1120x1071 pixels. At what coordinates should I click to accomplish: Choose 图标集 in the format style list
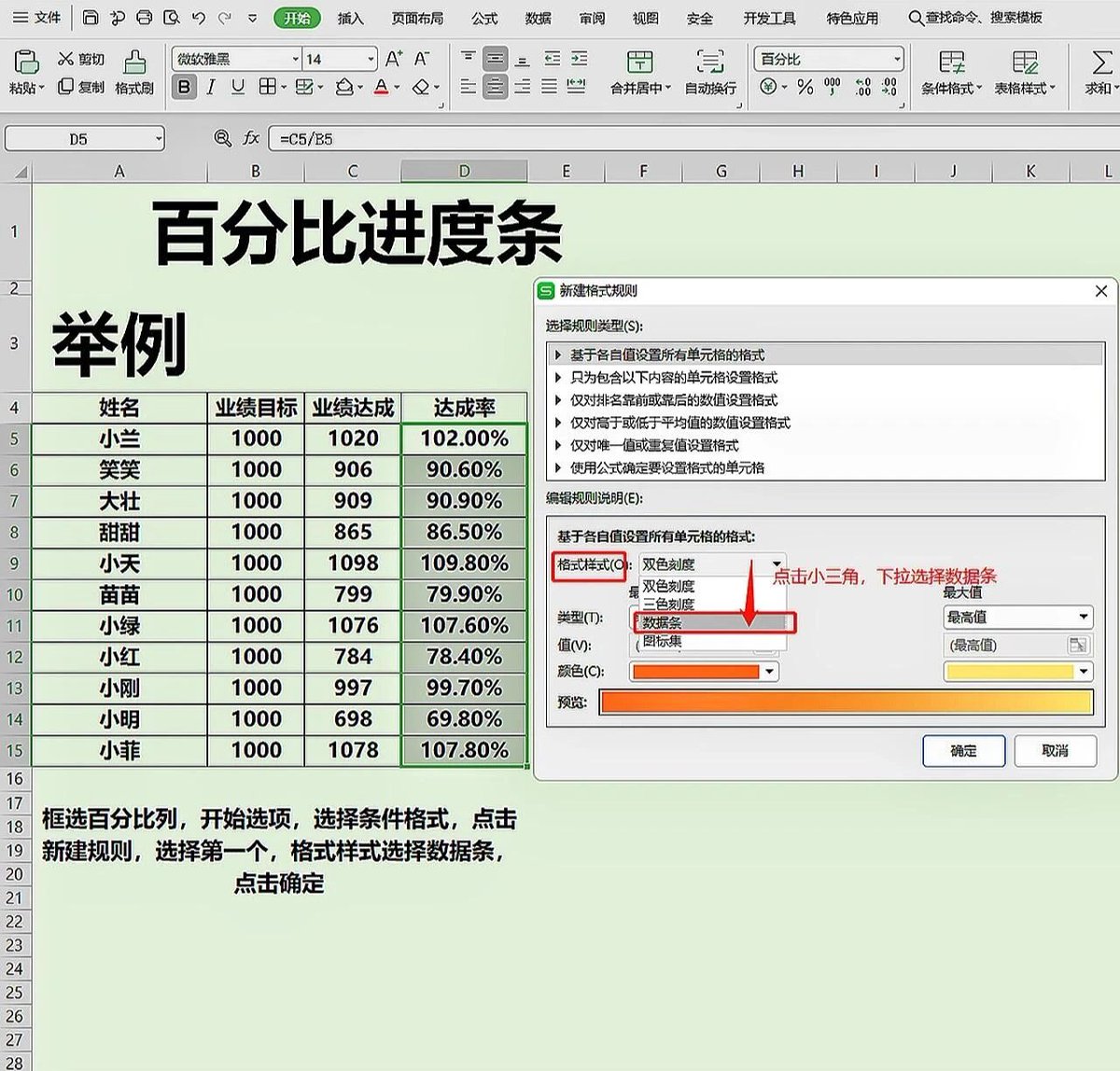pos(710,641)
